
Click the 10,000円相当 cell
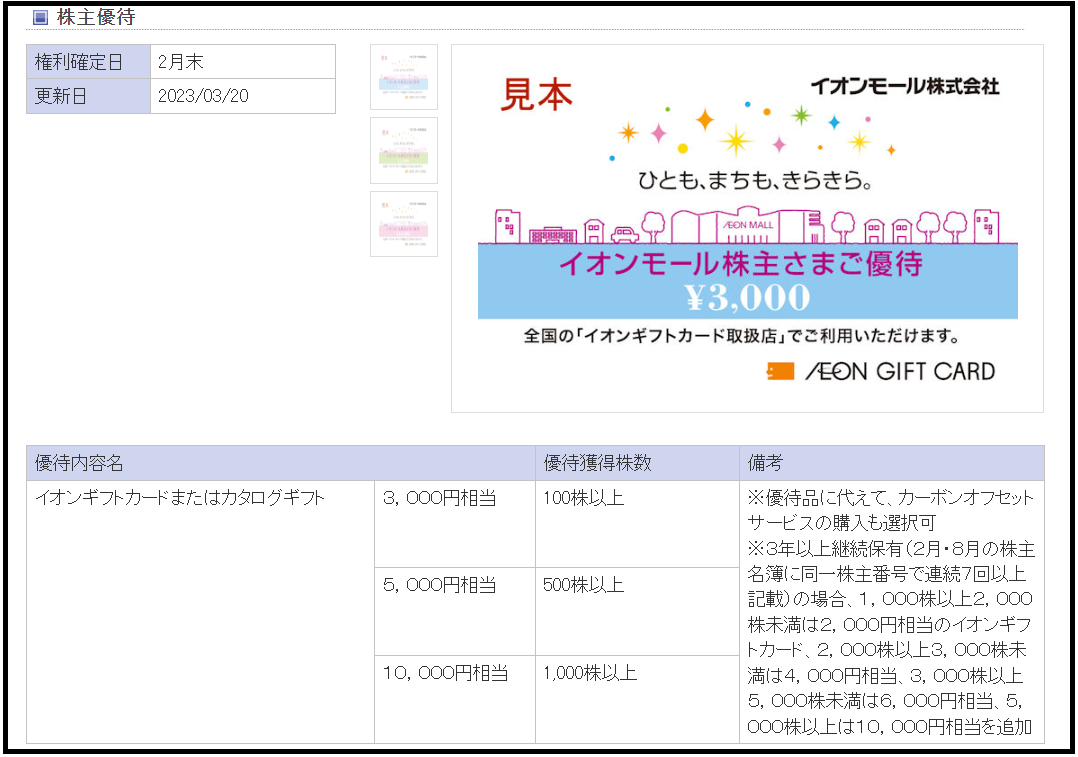pyautogui.click(x=455, y=699)
